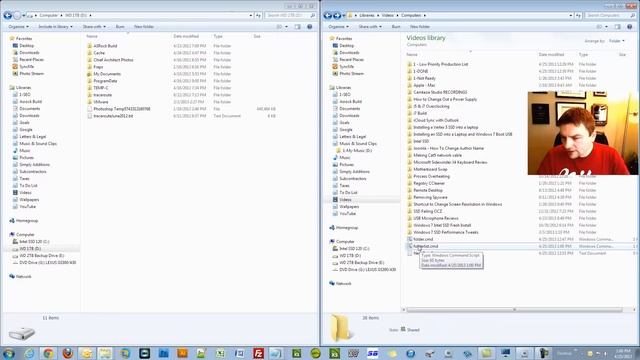Click New folder in the Videos library toolbar
Viewport: 640px width, 360px height.
tap(420, 27)
